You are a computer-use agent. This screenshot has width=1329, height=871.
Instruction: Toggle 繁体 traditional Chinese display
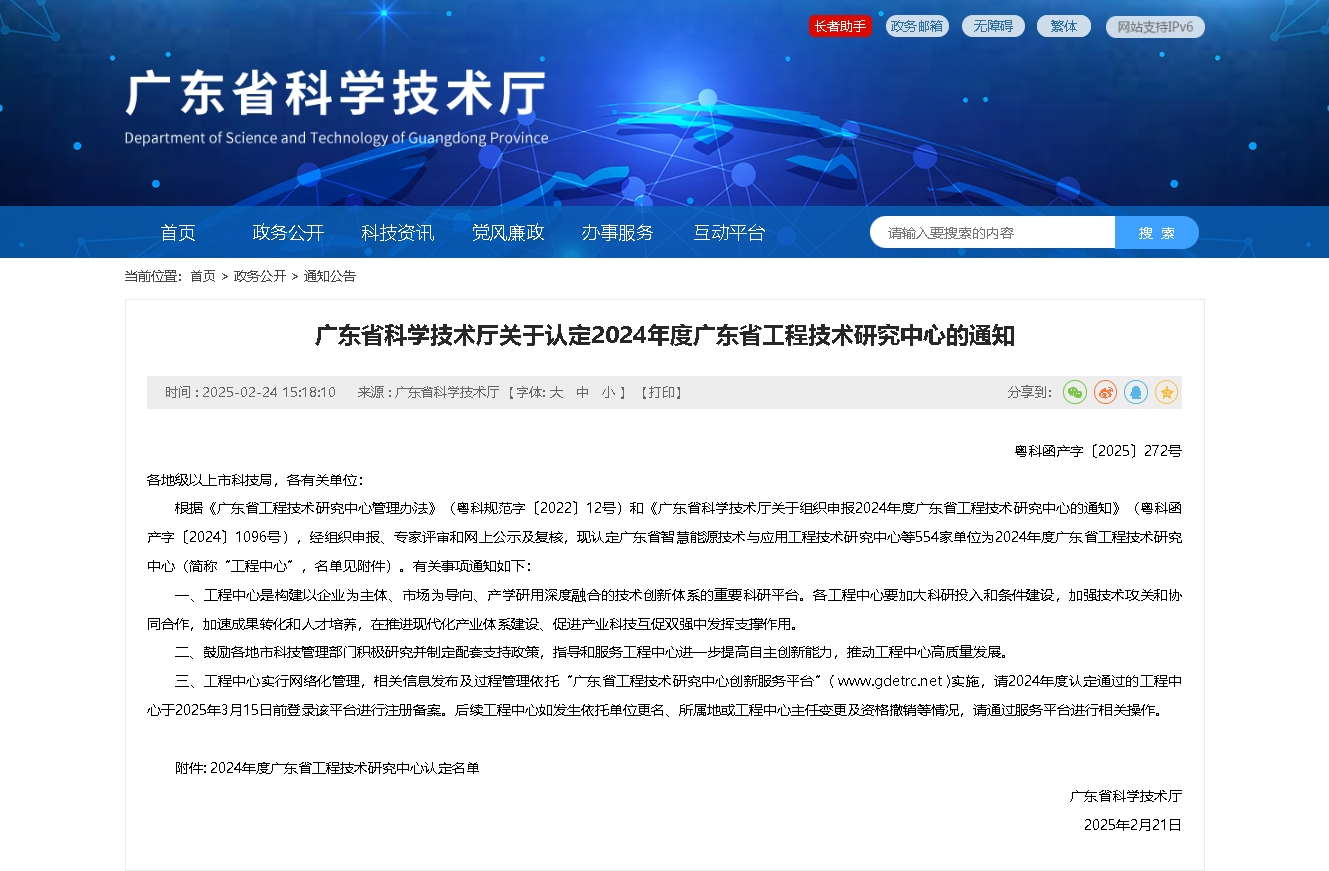click(1063, 26)
